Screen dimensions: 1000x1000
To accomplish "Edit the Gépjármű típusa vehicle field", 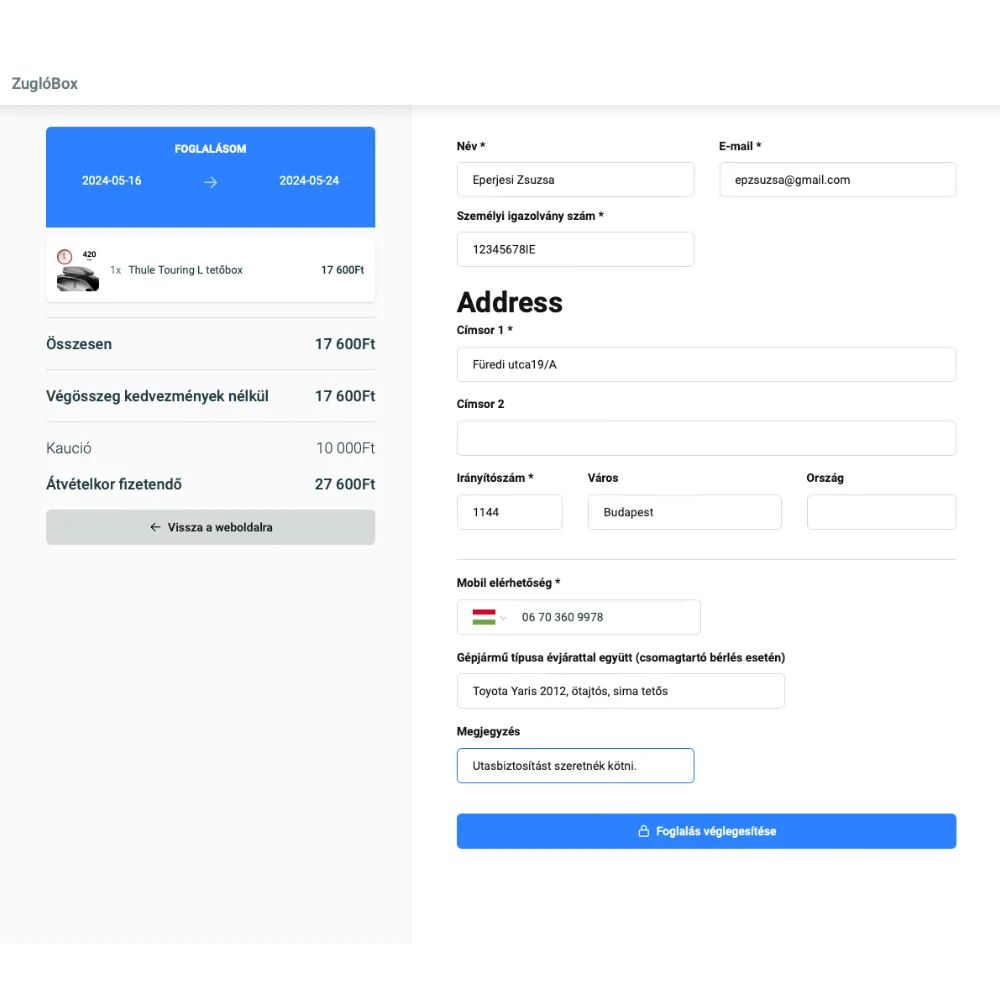I will pos(620,691).
